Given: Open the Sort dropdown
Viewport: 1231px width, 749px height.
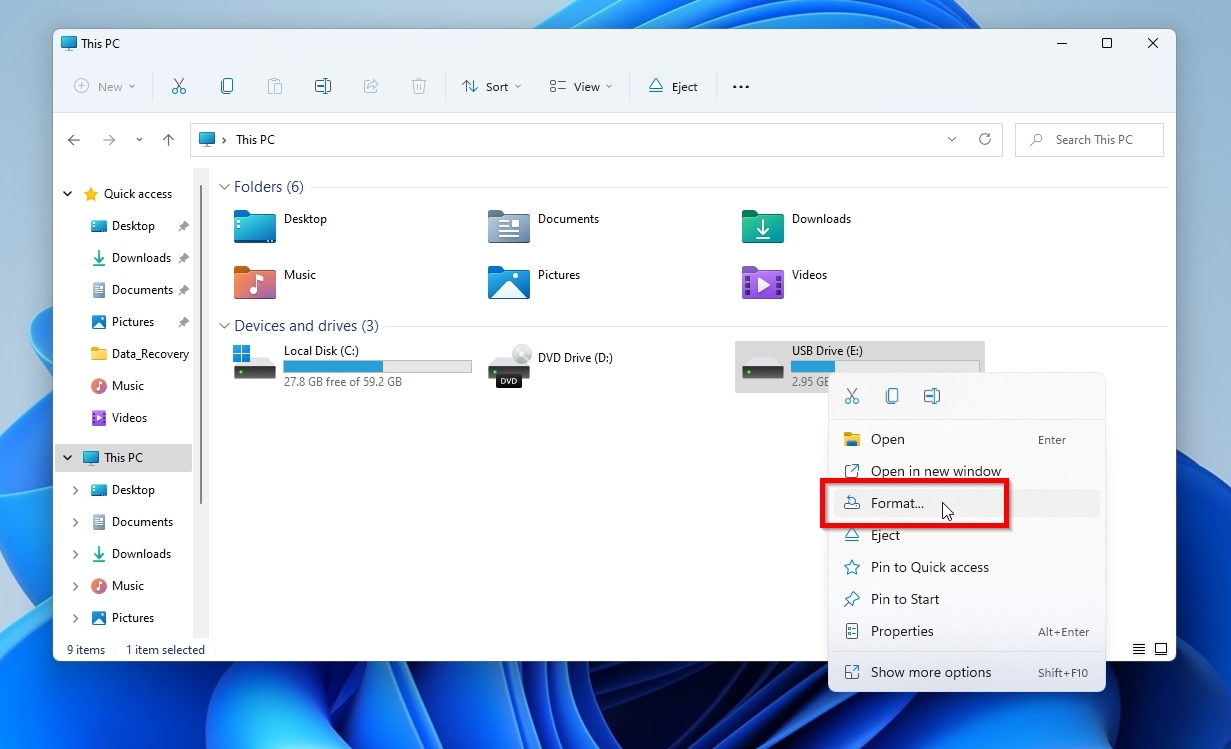Looking at the screenshot, I should [x=491, y=86].
